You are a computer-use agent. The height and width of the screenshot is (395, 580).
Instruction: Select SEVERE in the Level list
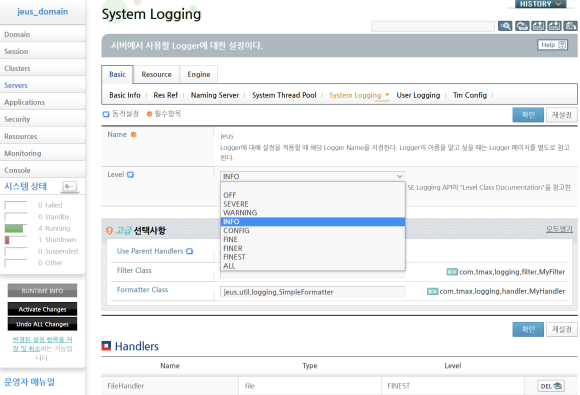(x=313, y=204)
